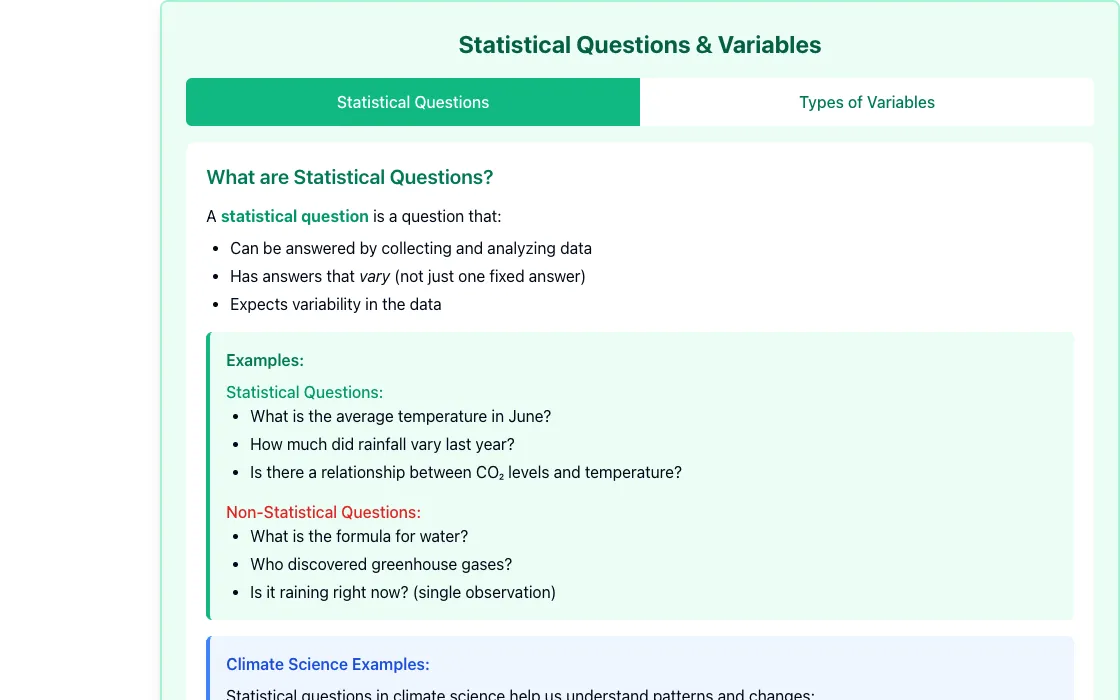Click 'Expects variability in the data' bullet

[x=336, y=304]
